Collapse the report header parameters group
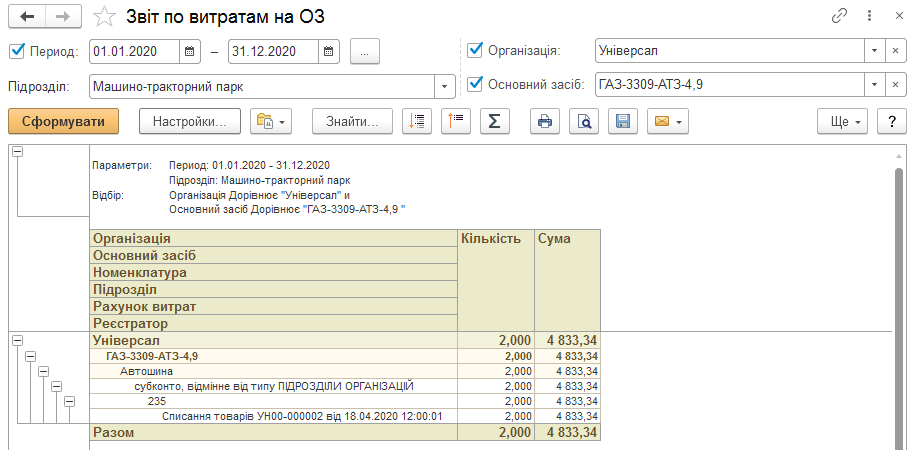Screen dimensions: 912x450 point(17,151)
